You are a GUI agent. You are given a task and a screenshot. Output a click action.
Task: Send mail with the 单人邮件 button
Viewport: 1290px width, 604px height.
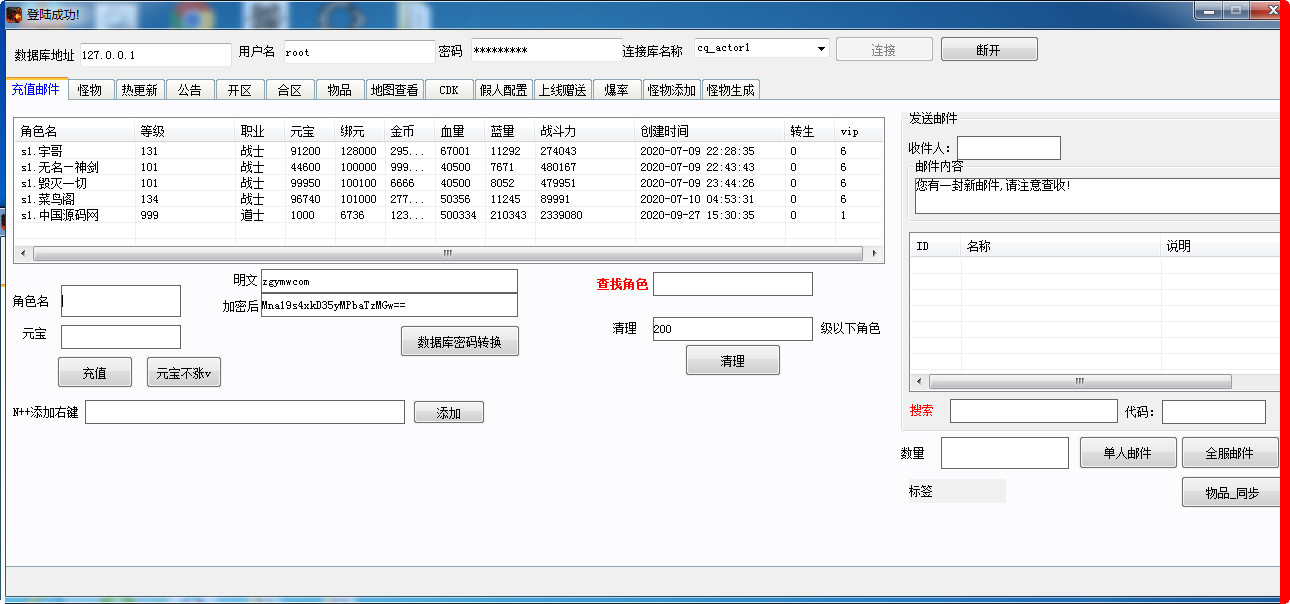[1127, 452]
